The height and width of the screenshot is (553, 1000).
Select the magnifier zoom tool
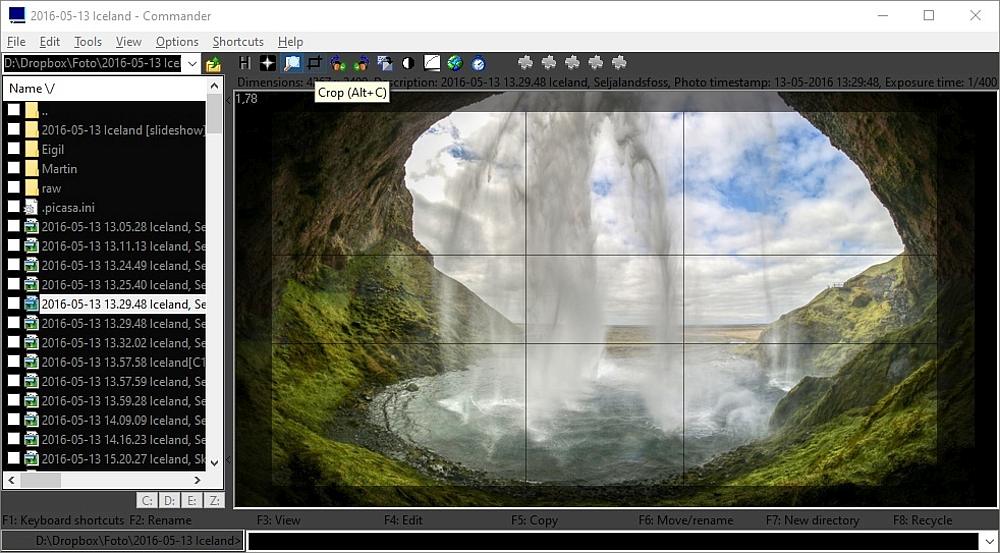[292, 63]
